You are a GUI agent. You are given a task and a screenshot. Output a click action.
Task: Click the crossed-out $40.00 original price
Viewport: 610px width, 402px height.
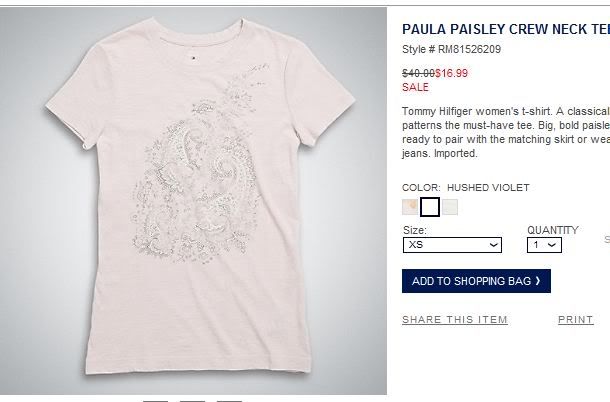[418, 73]
